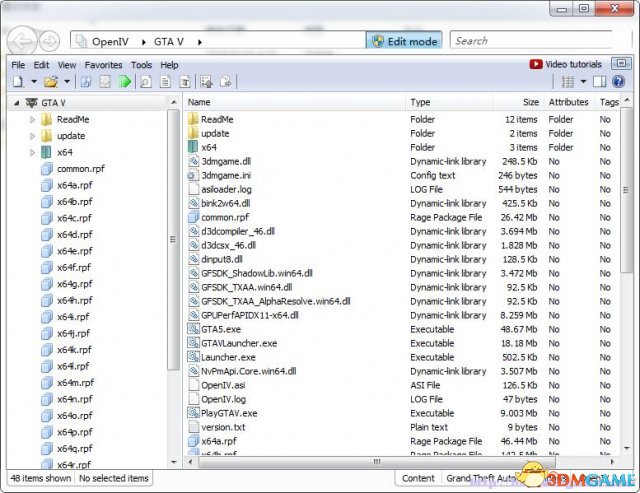
Task: Expand the x64 tree folder
Action: [32, 153]
